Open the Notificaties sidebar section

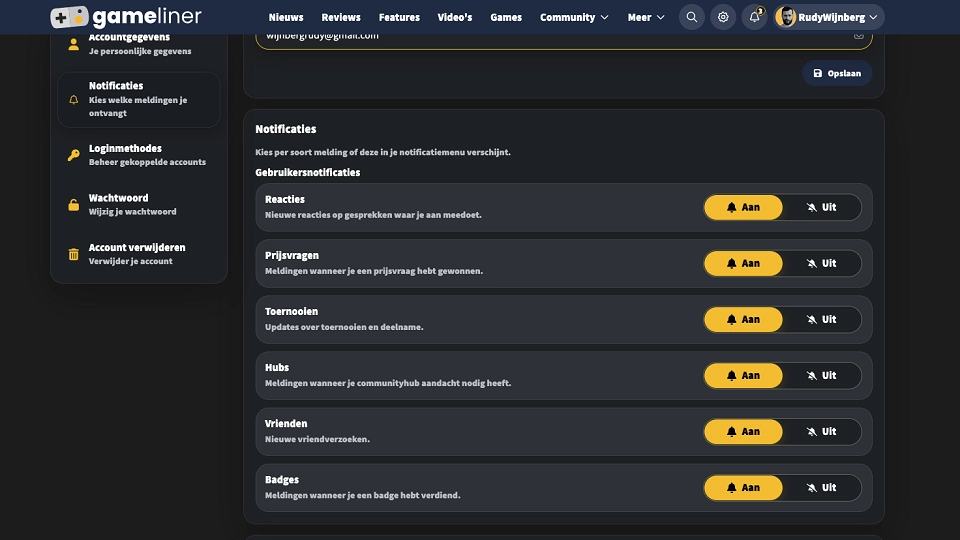139,99
